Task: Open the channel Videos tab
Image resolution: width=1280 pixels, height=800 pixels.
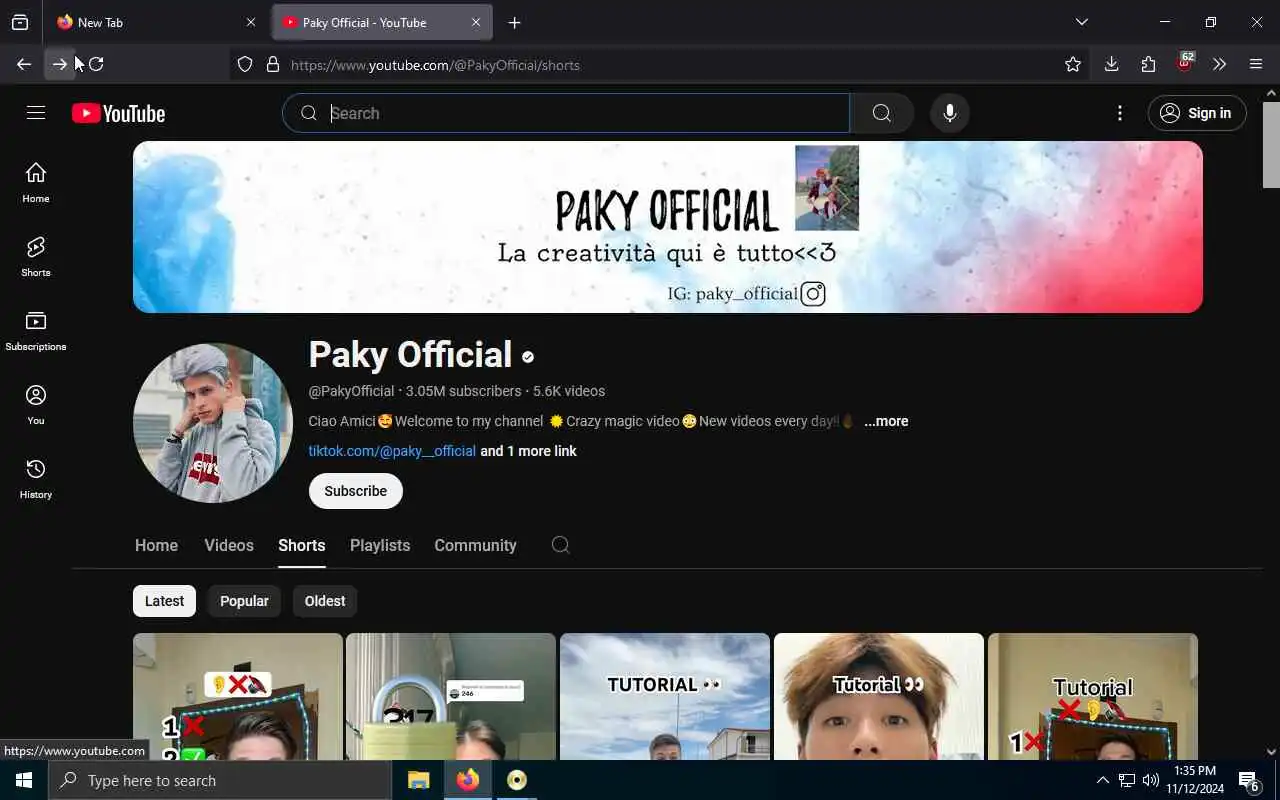Action: [229, 545]
